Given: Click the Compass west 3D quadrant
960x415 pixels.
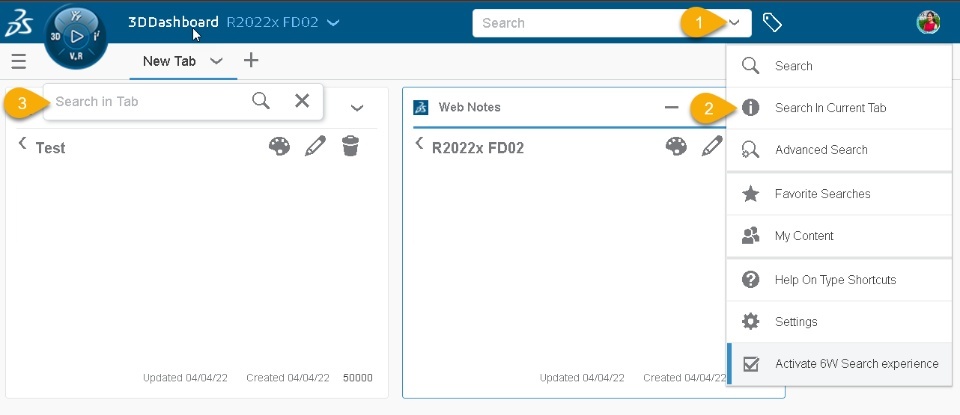Looking at the screenshot, I should pyautogui.click(x=55, y=37).
